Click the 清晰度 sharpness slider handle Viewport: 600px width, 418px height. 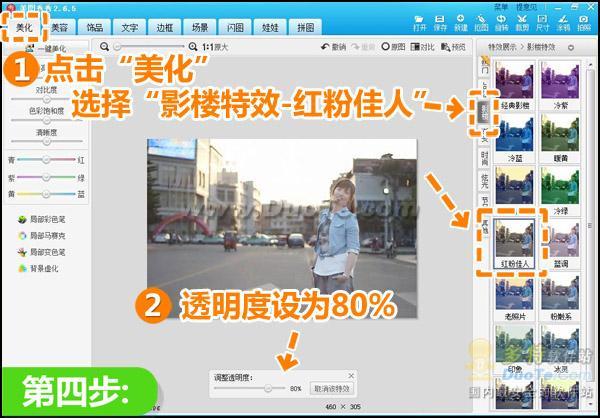[46, 141]
